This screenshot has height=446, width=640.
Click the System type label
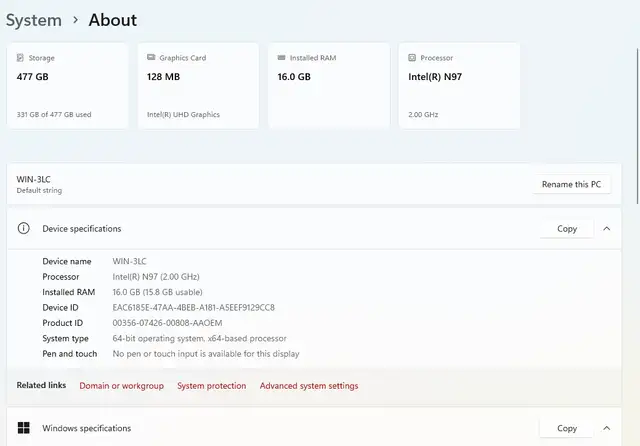tap(65, 338)
